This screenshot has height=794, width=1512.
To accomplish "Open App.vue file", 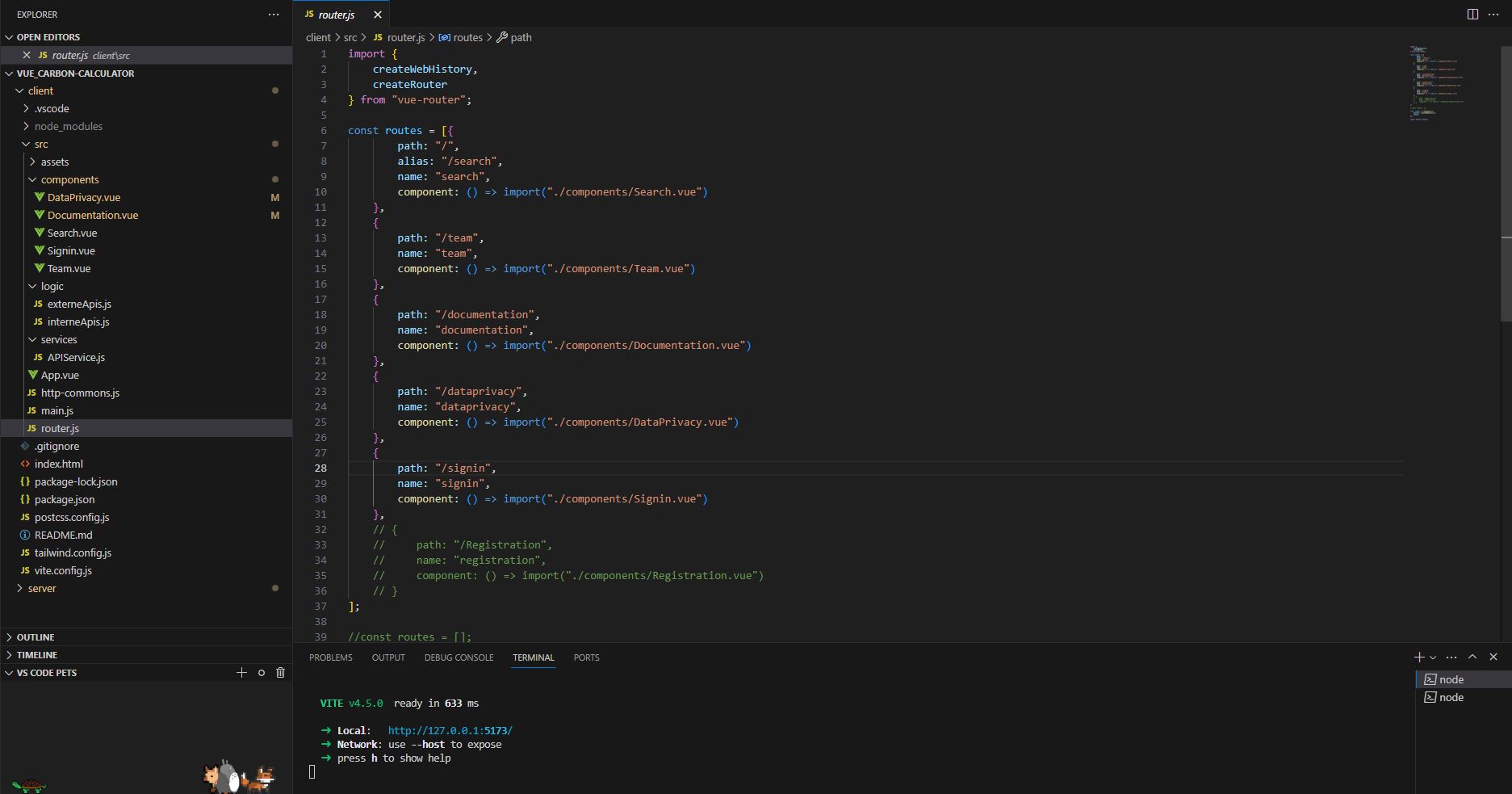I will point(60,375).
